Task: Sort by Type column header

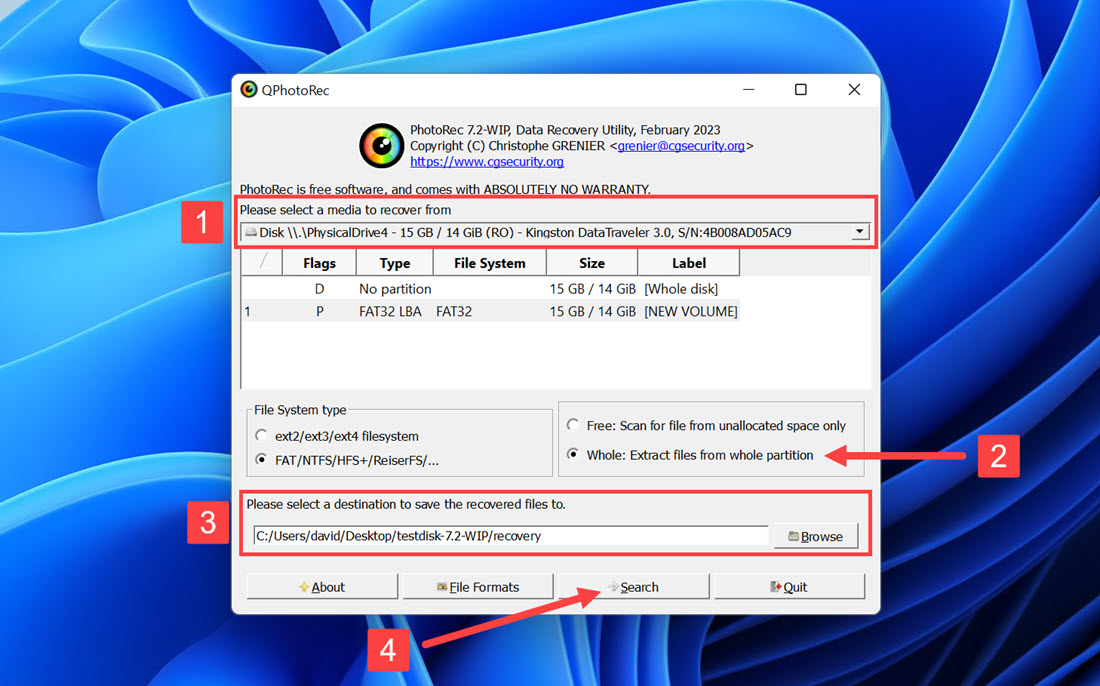Action: pos(395,263)
